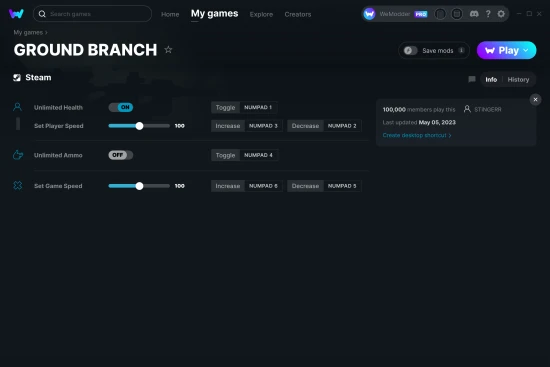Viewport: 550px width, 367px height.
Task: Click the Unlimited Health label
Action: coord(58,107)
